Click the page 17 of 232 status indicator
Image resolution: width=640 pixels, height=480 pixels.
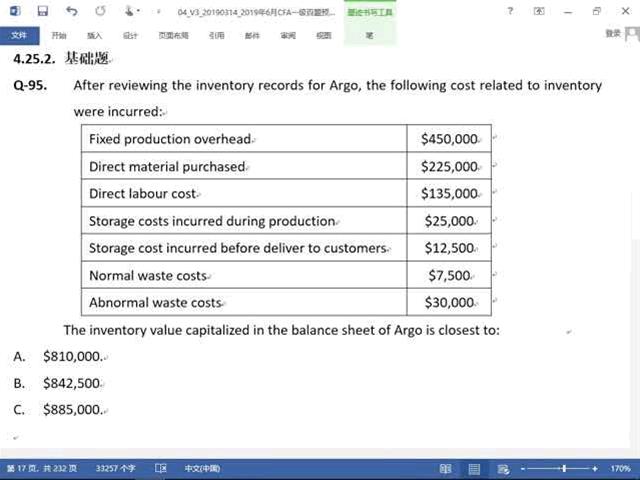point(42,469)
